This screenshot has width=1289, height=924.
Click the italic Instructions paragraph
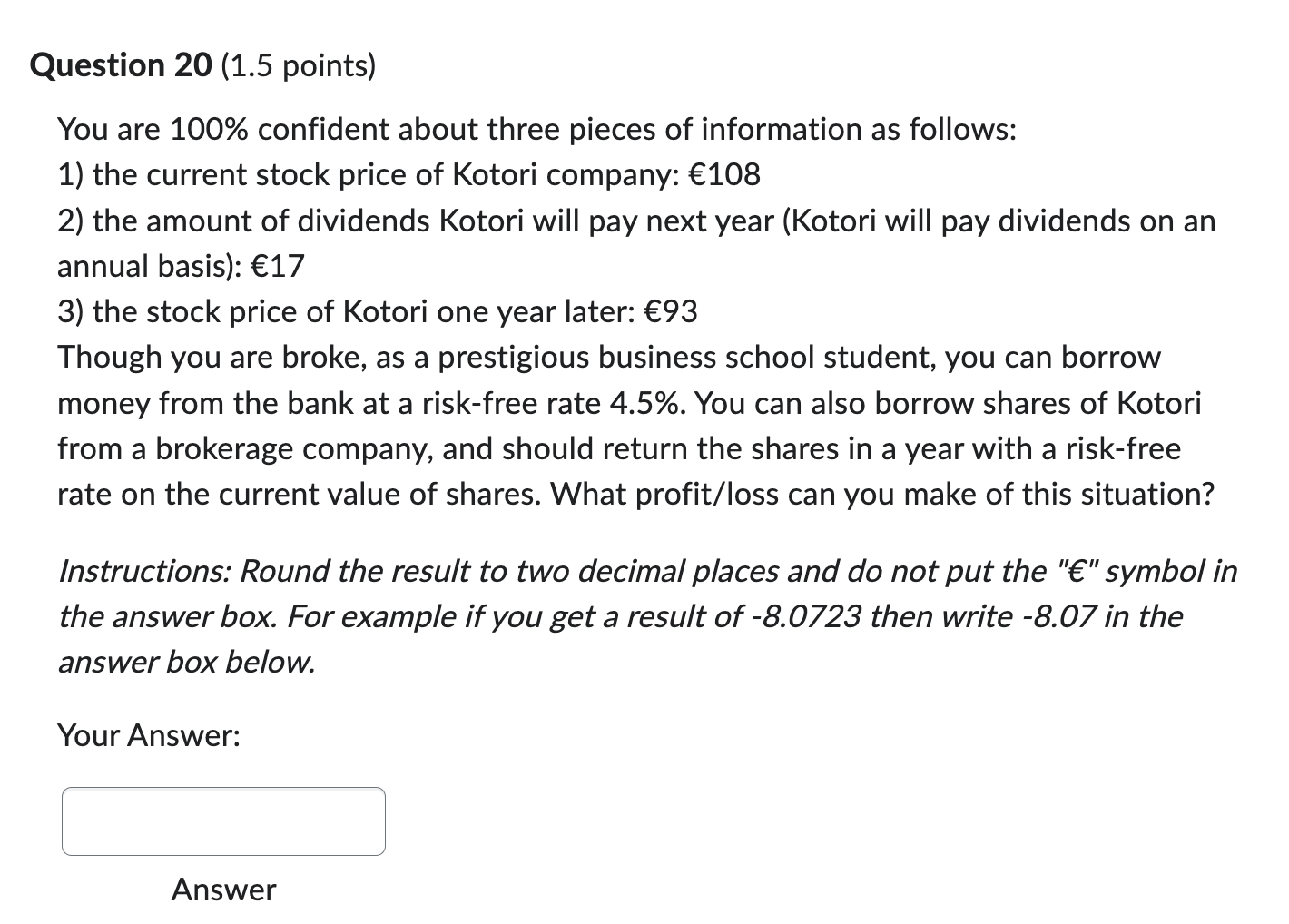click(635, 615)
